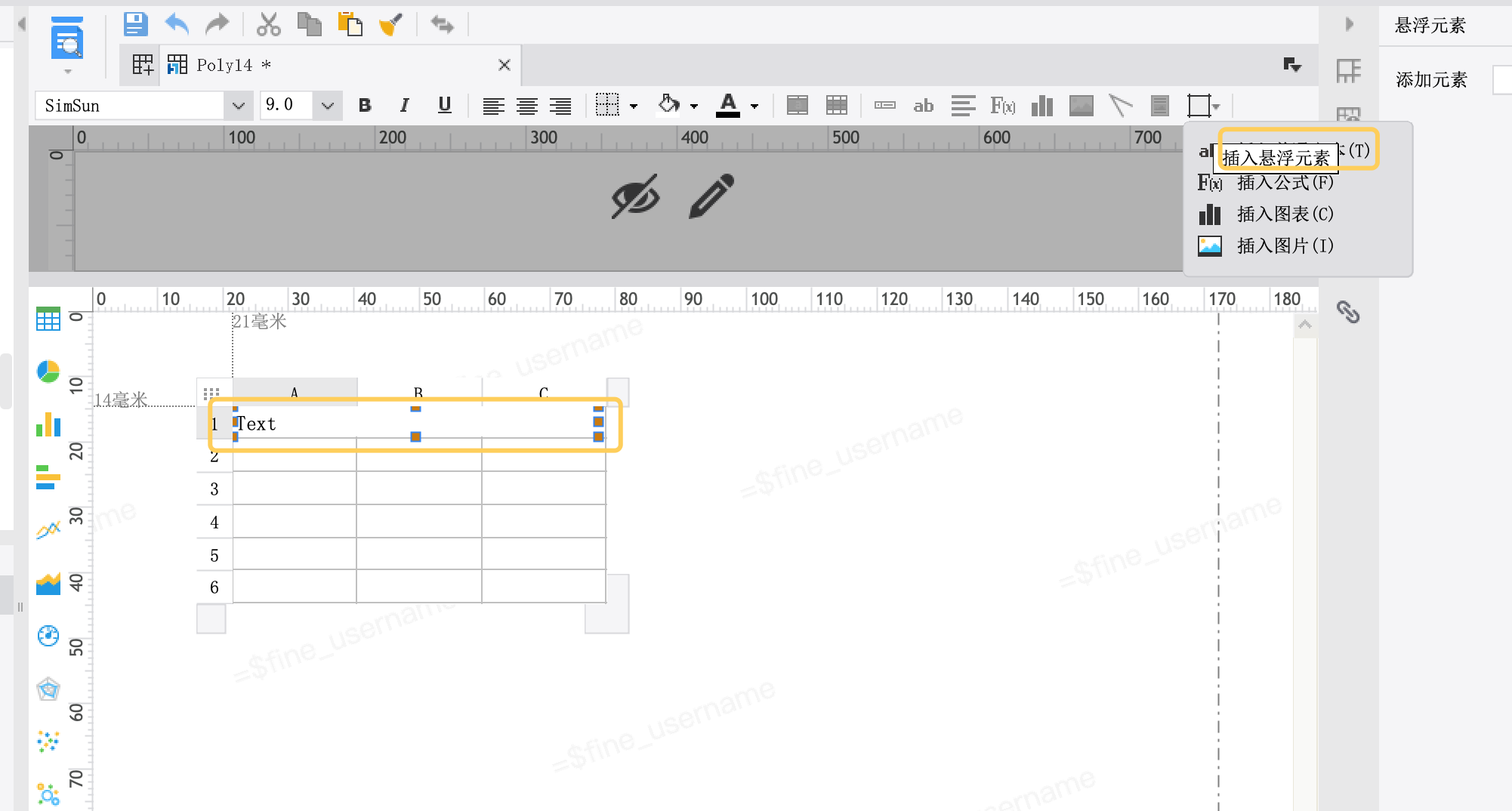Toggle Bold formatting
This screenshot has width=1512, height=811.
point(365,106)
